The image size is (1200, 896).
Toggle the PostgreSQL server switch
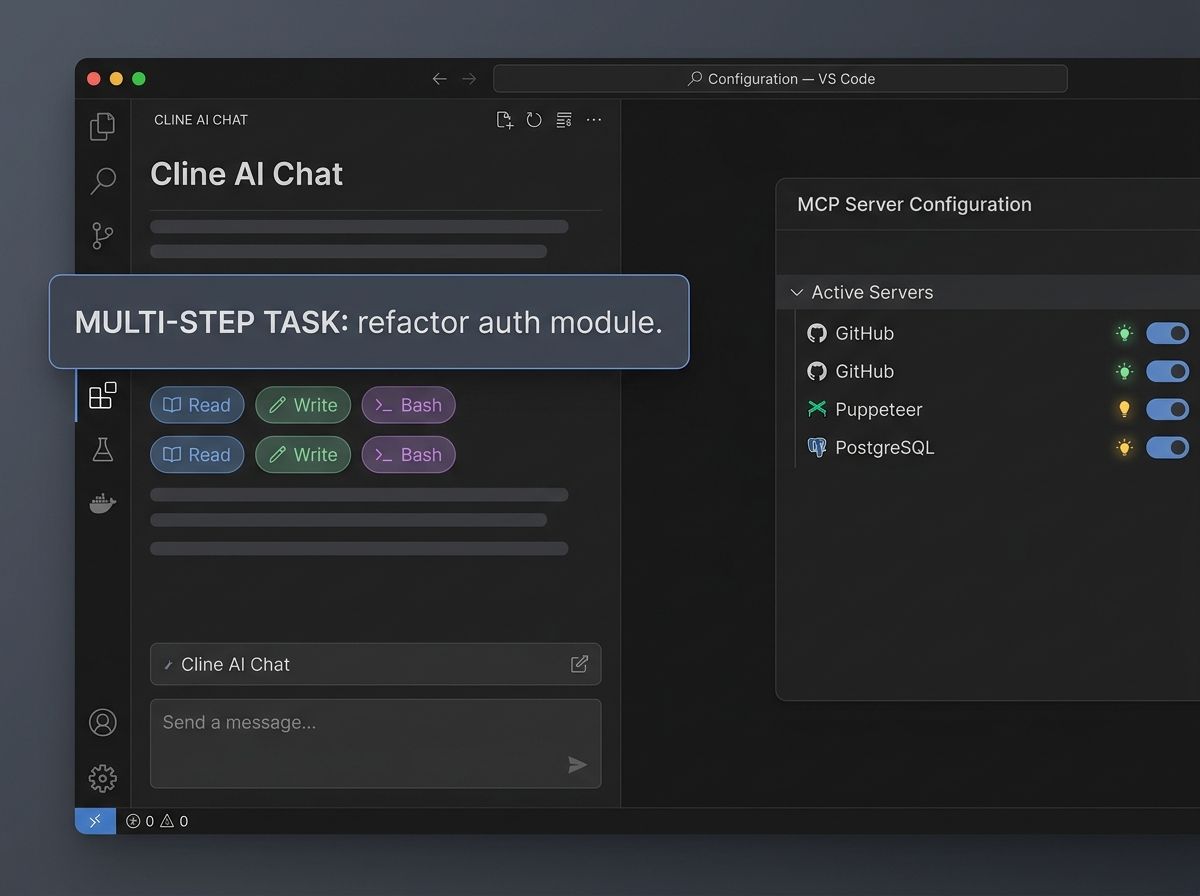click(x=1167, y=447)
